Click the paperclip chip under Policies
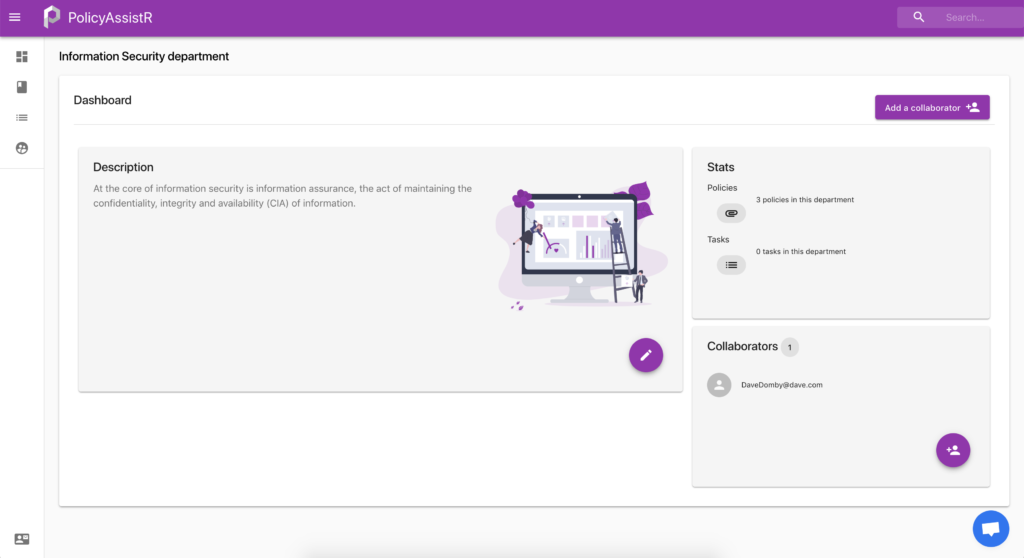The width and height of the screenshot is (1024, 558). click(731, 213)
